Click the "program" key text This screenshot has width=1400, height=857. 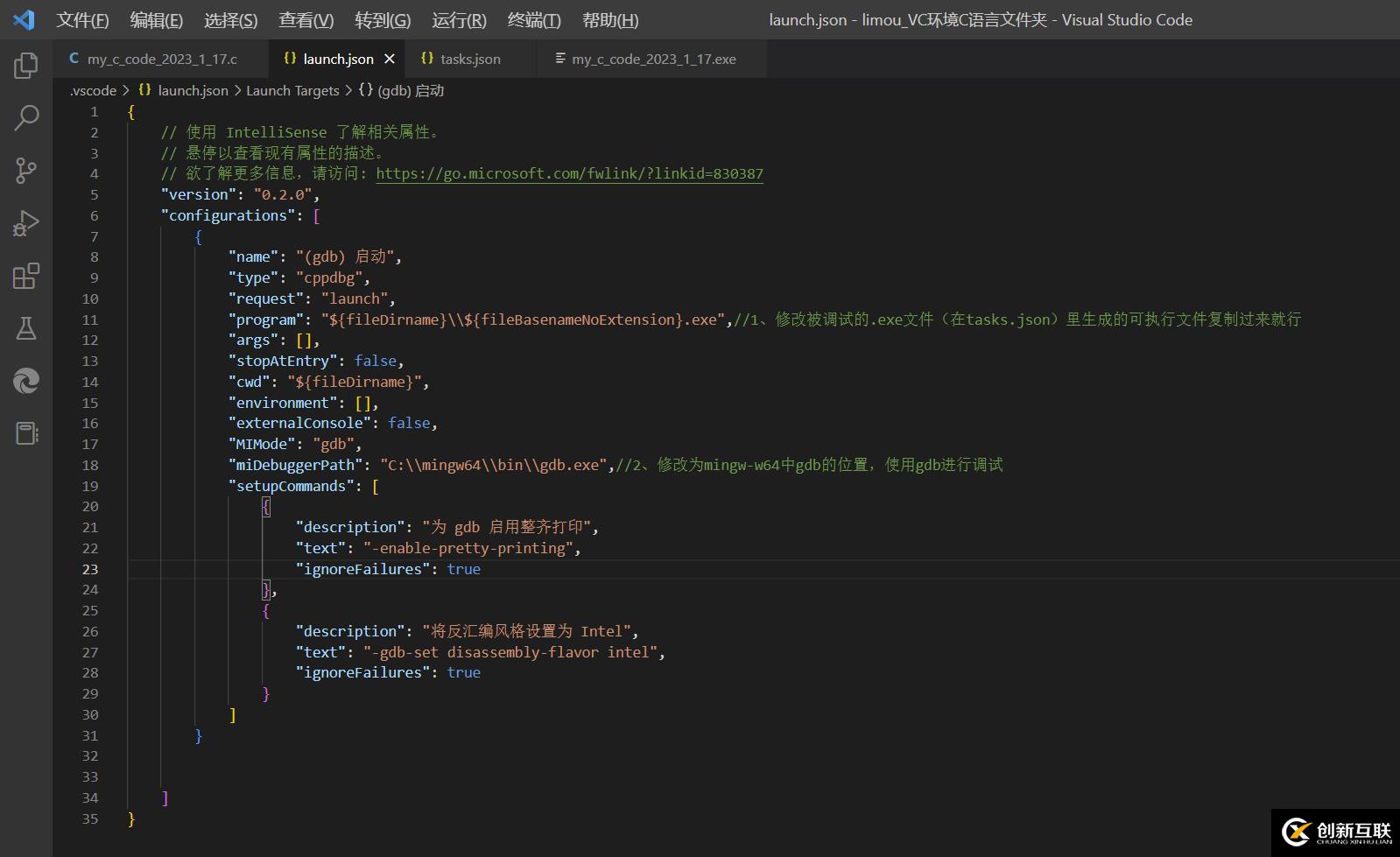click(266, 320)
